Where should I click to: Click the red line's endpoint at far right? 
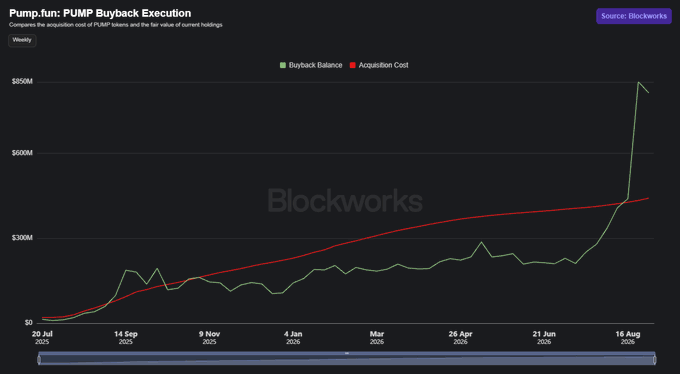[x=648, y=198]
